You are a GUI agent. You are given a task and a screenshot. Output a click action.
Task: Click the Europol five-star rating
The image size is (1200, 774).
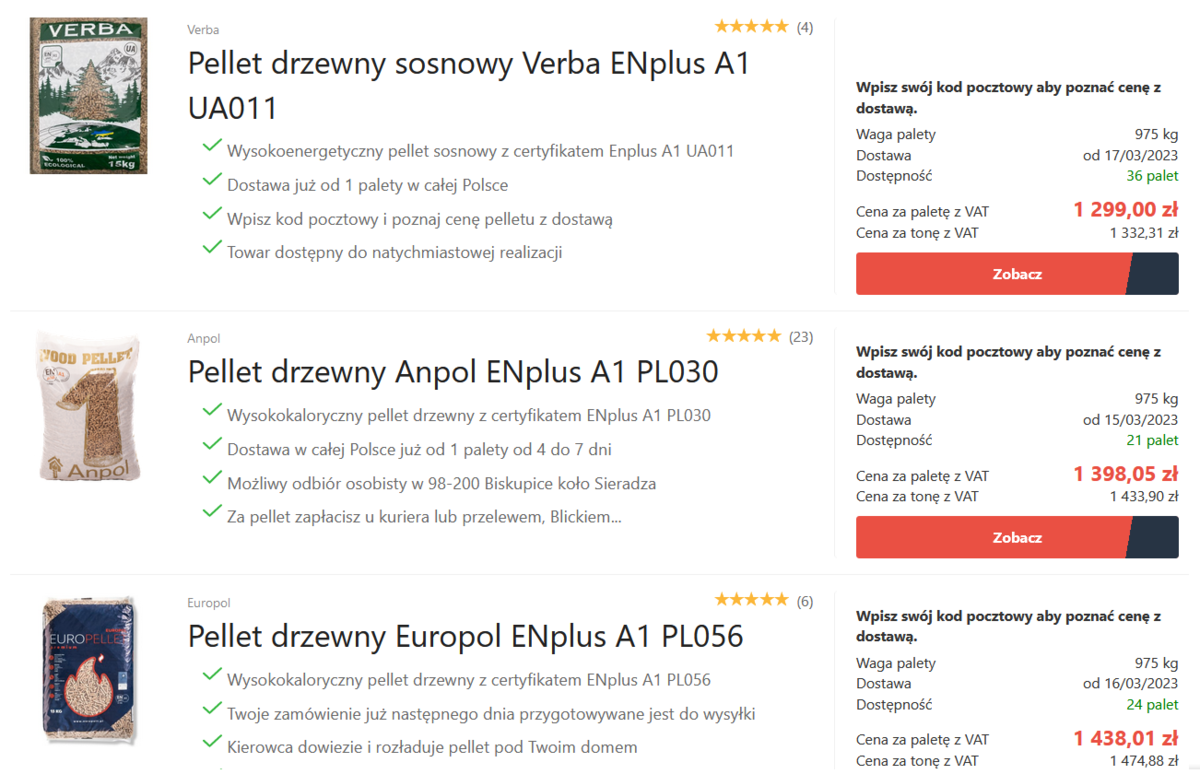click(751, 600)
